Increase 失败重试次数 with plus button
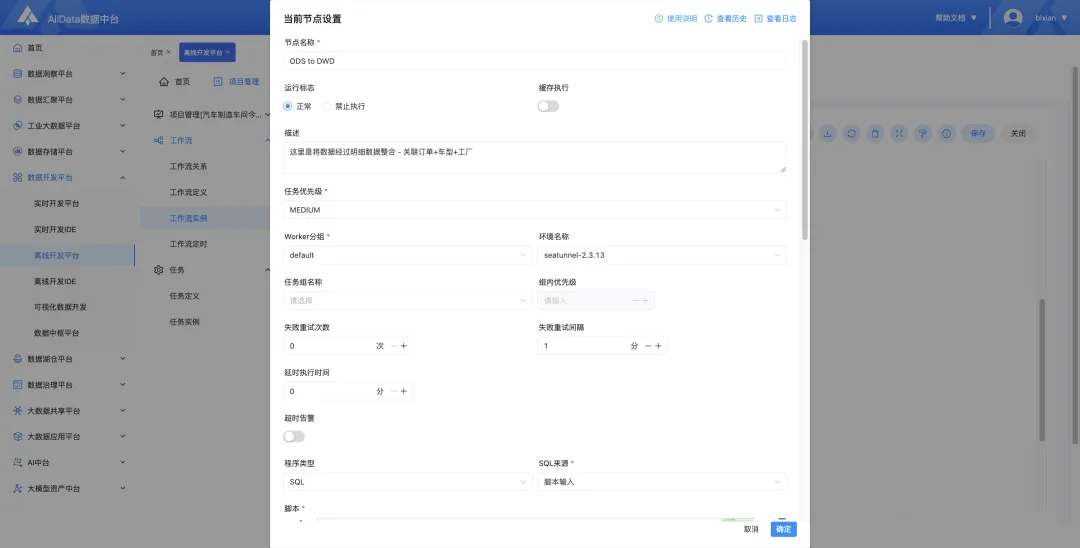Viewport: 1080px width, 548px height. [404, 346]
